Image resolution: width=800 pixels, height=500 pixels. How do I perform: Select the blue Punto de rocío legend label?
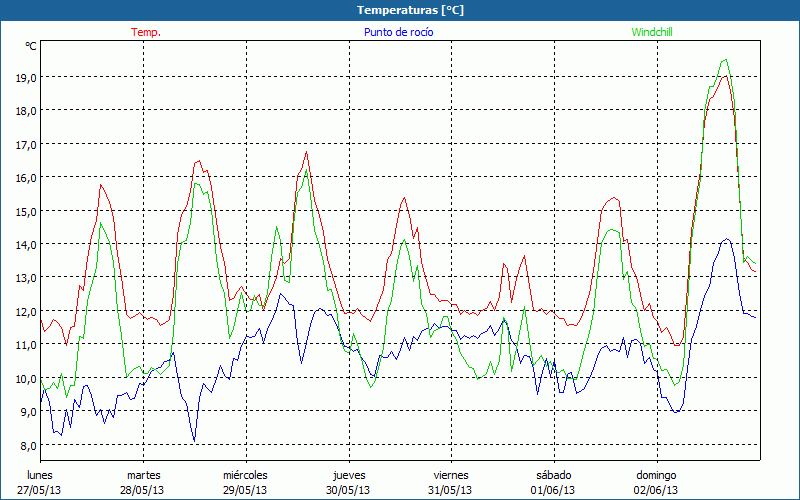[398, 32]
